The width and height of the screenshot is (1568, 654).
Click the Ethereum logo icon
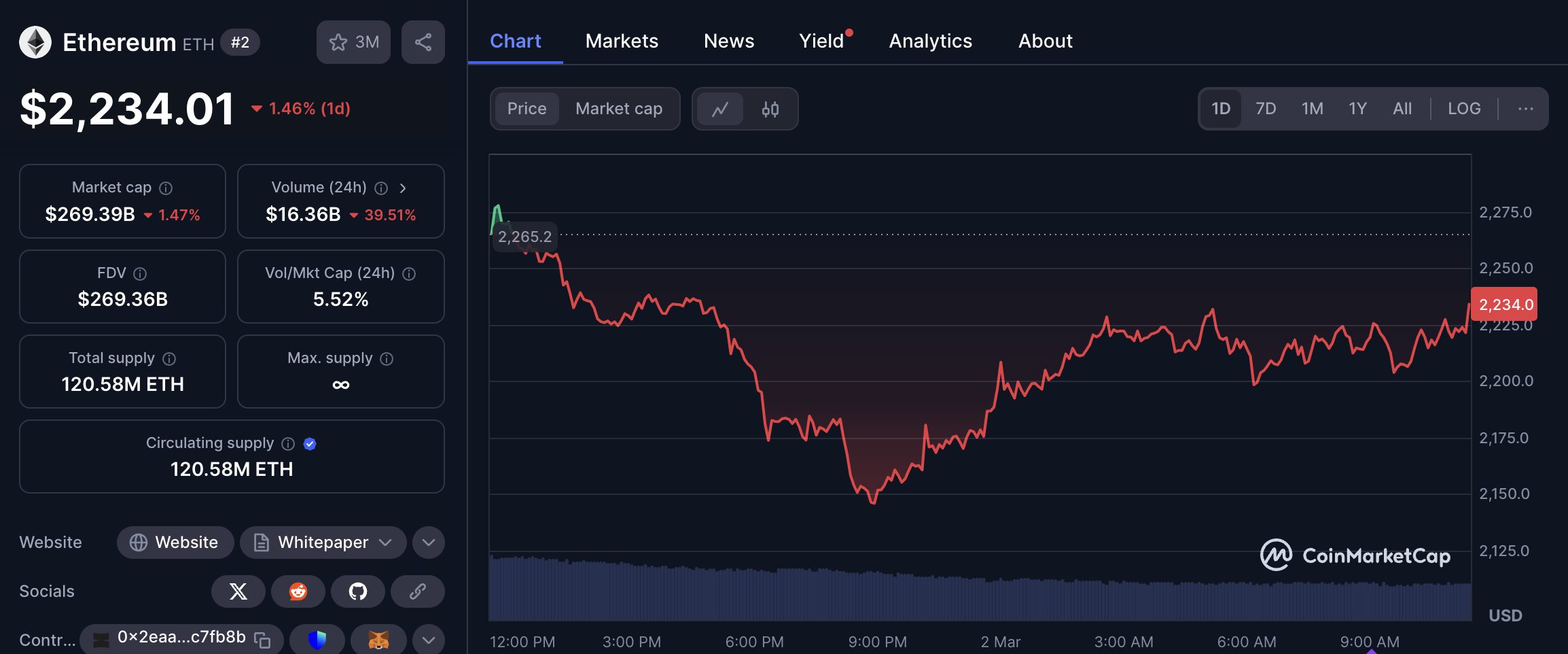tap(35, 42)
